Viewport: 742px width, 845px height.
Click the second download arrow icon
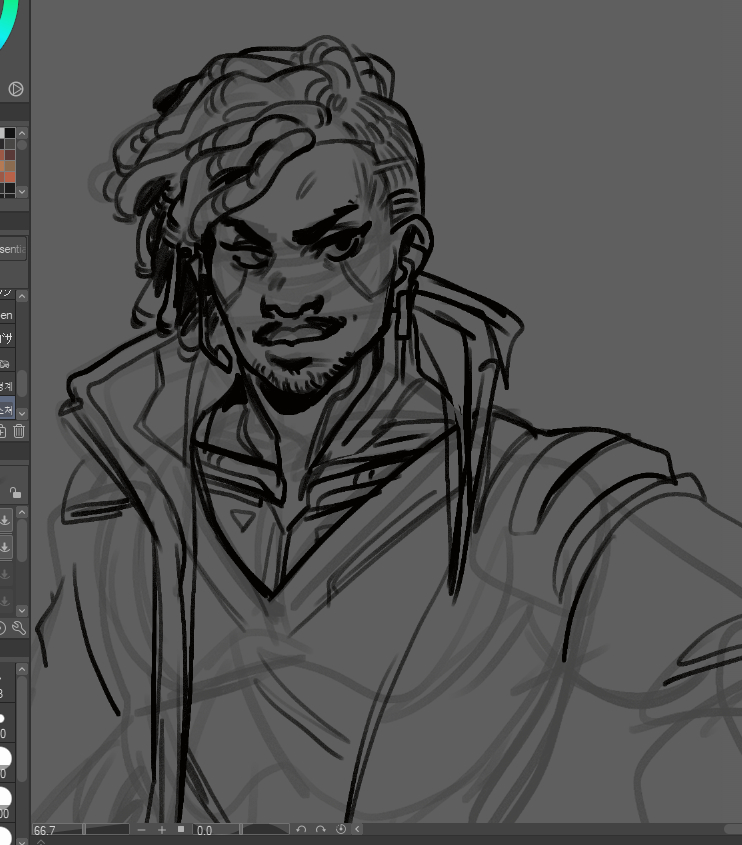(x=6, y=547)
